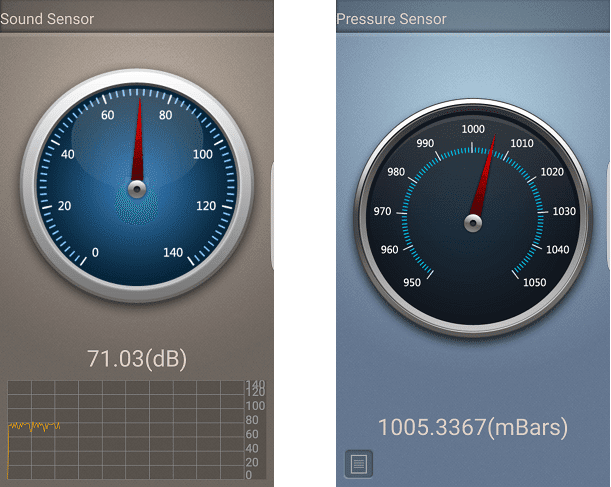Viewport: 611px width, 487px height.
Task: Click the 100 label on the sound graph axis
Action: (x=255, y=406)
